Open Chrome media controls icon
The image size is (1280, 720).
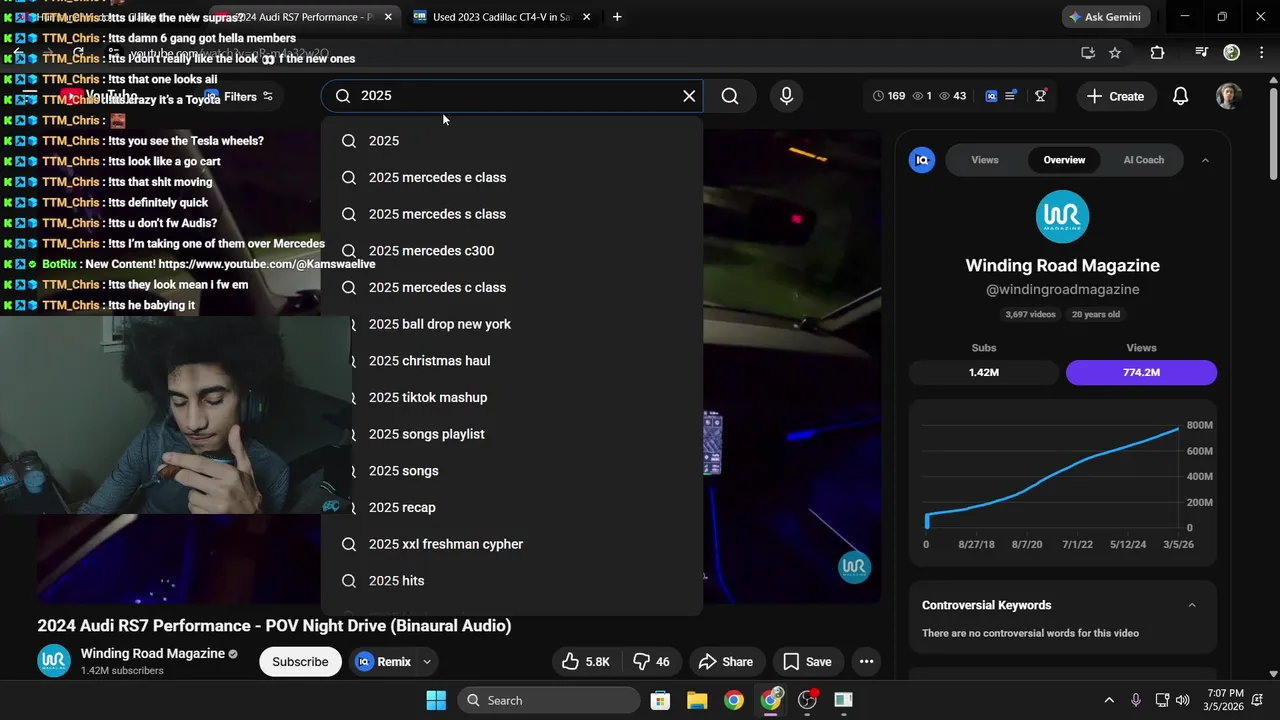pyautogui.click(x=1202, y=53)
